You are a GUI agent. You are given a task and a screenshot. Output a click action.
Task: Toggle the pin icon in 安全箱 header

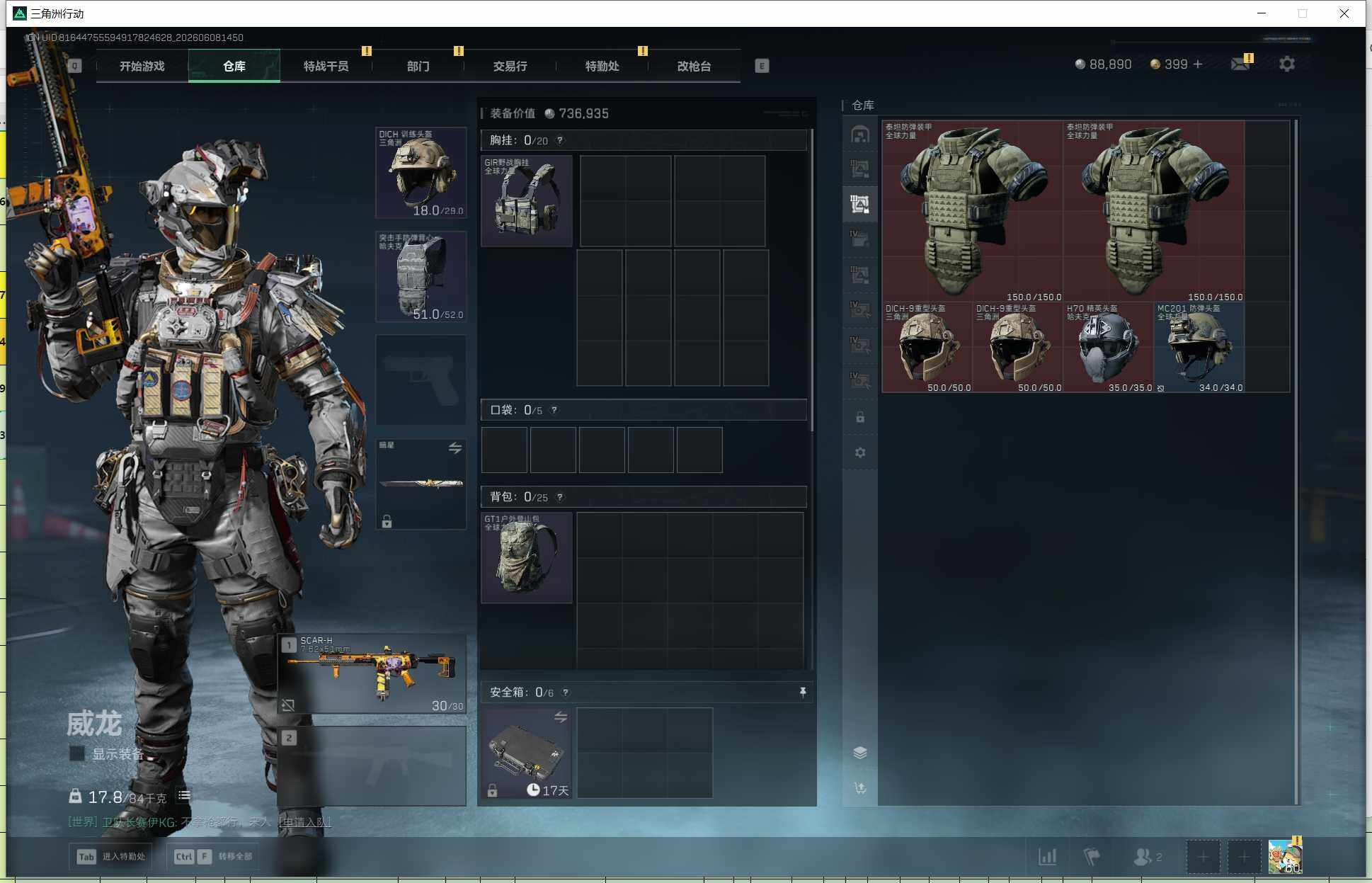[x=802, y=692]
